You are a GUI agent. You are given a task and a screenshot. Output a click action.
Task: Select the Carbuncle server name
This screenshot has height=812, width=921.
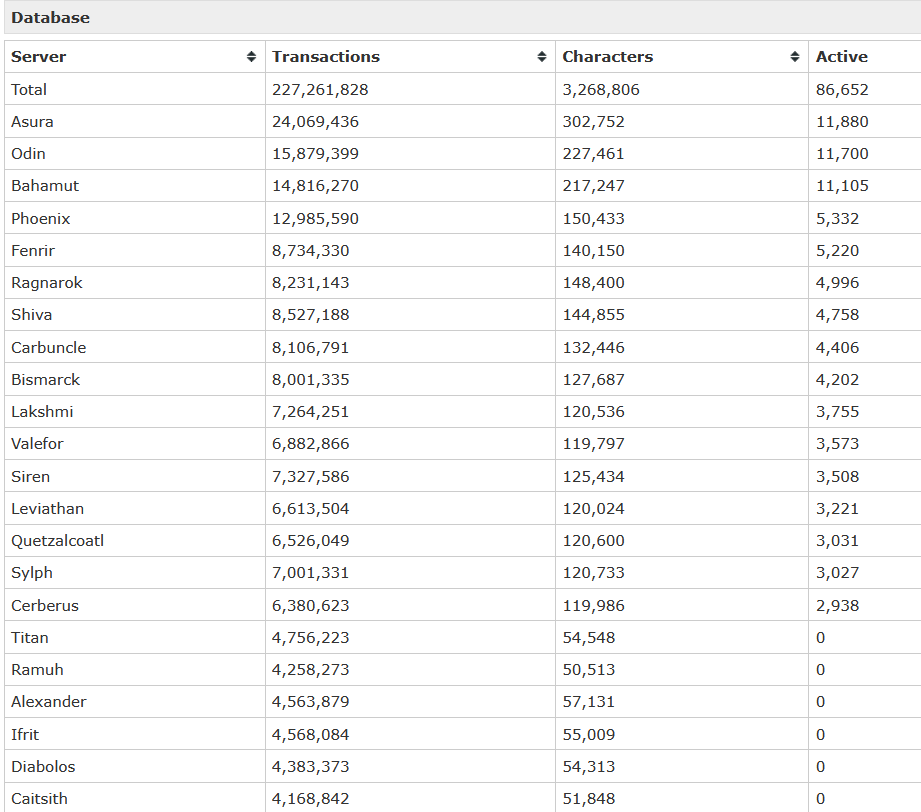[x=49, y=347]
